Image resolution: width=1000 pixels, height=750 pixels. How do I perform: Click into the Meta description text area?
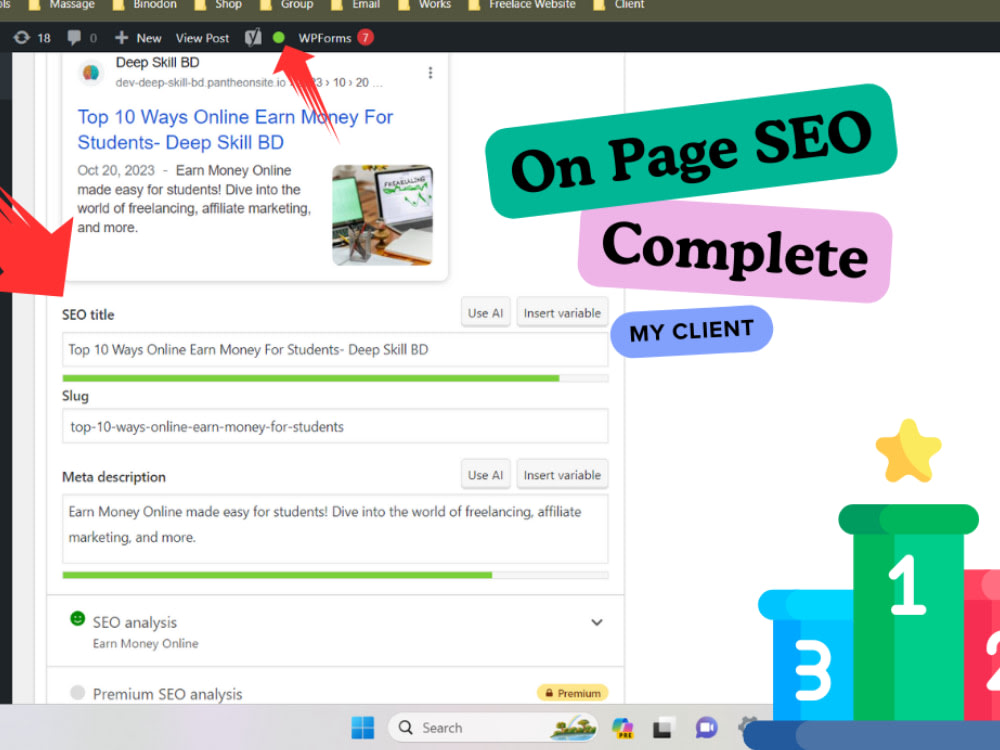coord(335,529)
